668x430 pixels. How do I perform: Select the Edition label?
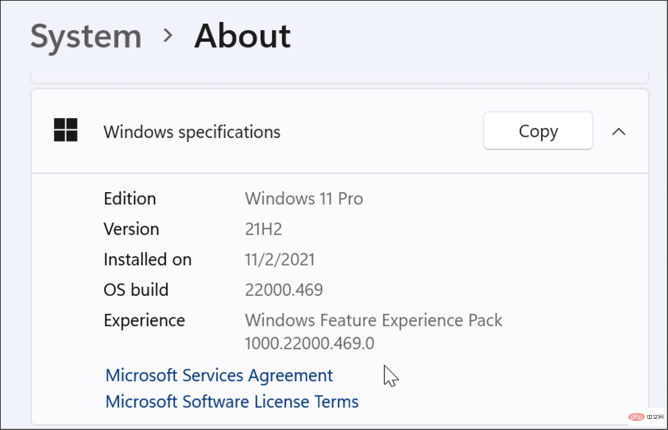click(130, 199)
